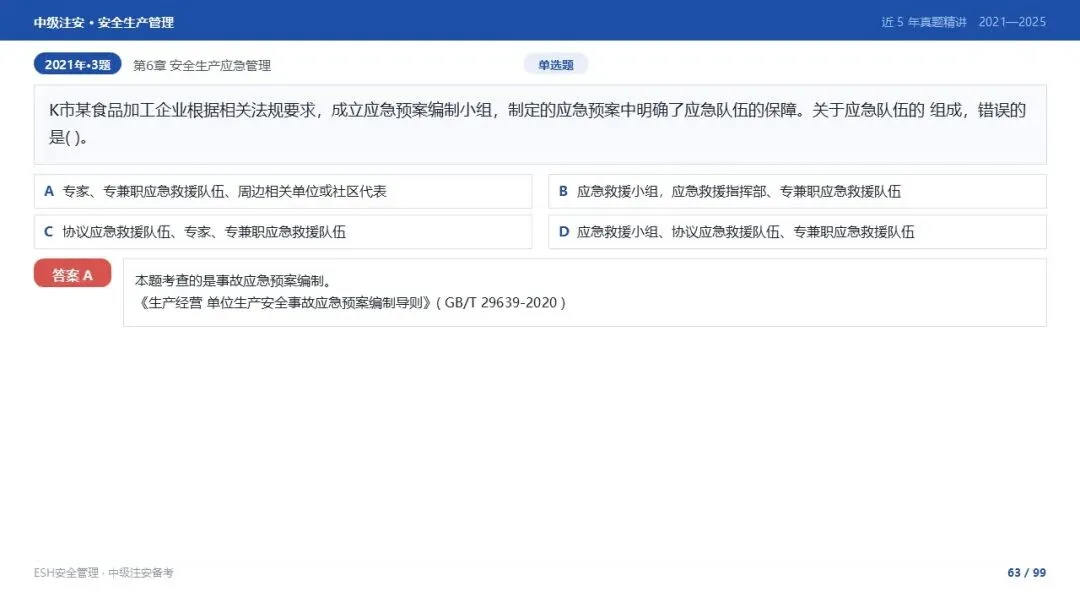Screen dimensions: 1080x608
Task: Click the GB/T 29639-2020 reference line
Action: tap(351, 303)
